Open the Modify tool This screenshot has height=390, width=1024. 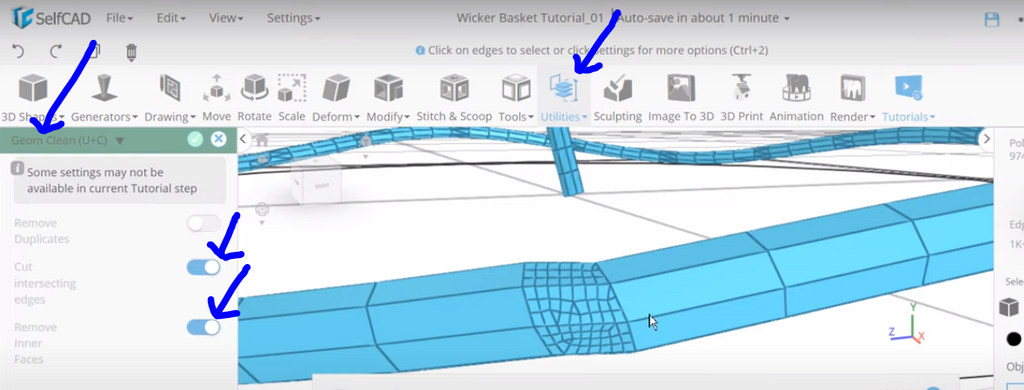tap(388, 98)
